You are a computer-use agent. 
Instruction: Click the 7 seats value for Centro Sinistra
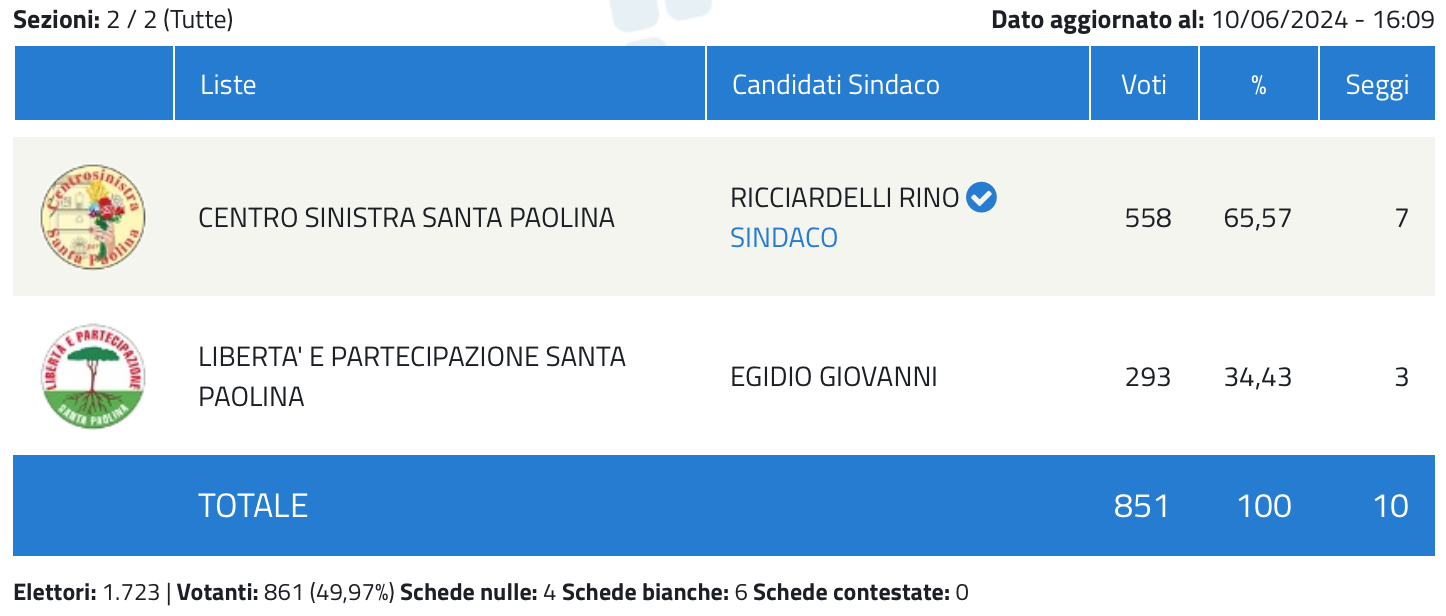[1402, 217]
